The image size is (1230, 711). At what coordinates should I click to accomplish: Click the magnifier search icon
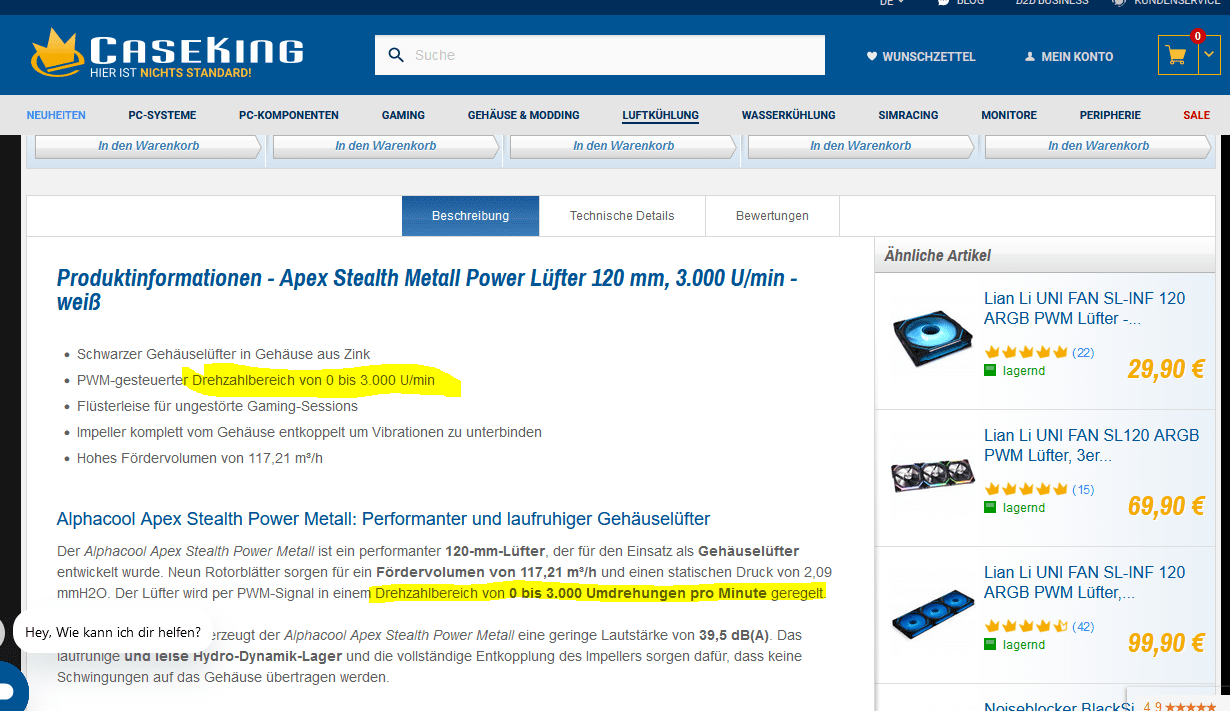pos(396,55)
